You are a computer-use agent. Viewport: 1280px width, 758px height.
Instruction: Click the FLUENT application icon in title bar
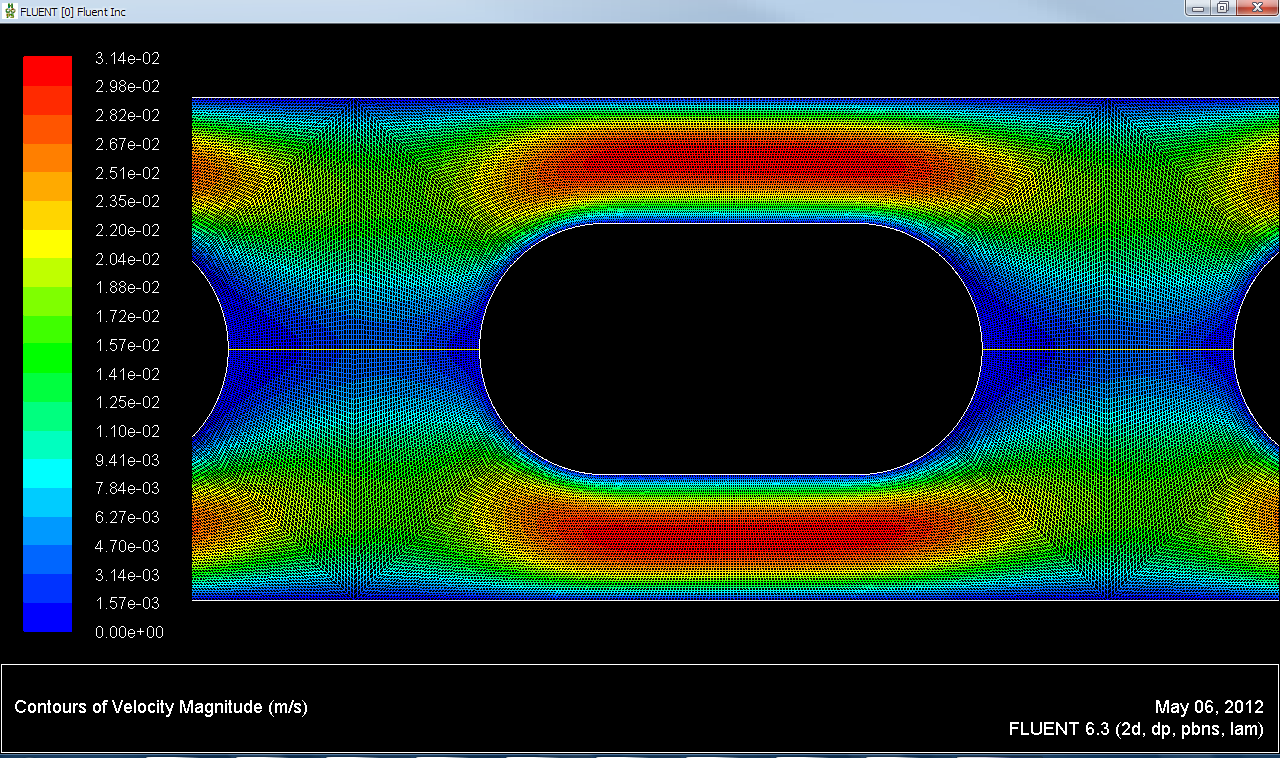(x=10, y=10)
